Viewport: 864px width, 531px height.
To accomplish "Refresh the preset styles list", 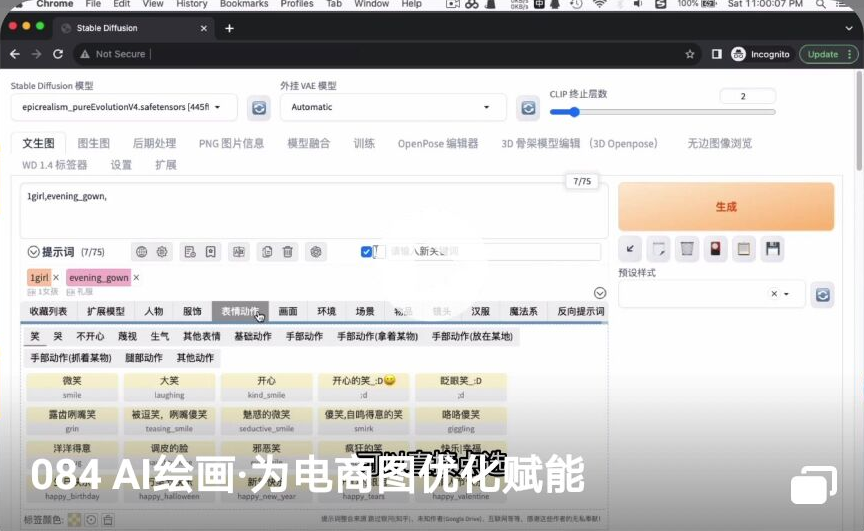I will [x=822, y=294].
